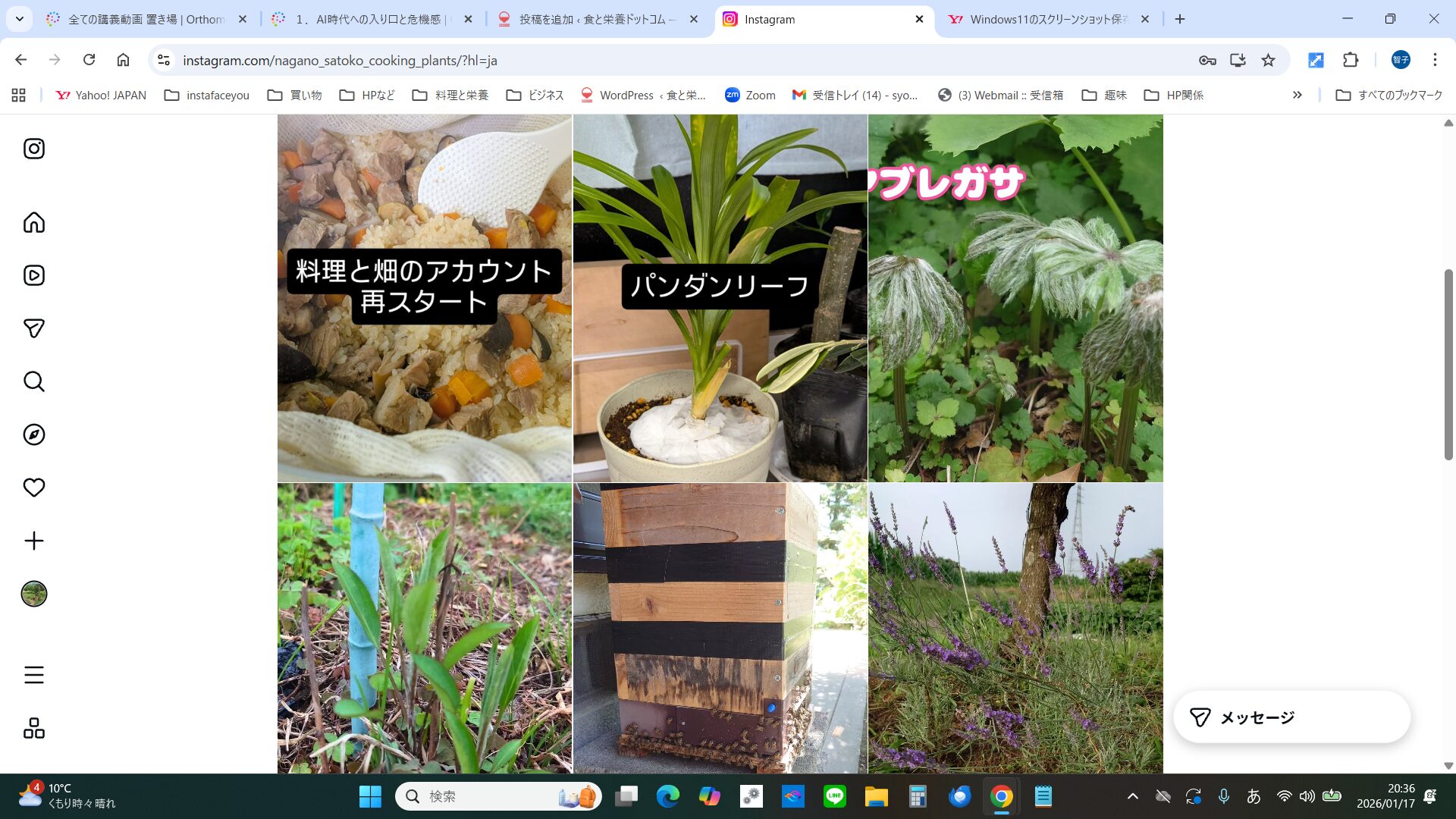Image resolution: width=1456 pixels, height=819 pixels.
Task: Open the tab search dropdown arrow
Action: pyautogui.click(x=19, y=19)
